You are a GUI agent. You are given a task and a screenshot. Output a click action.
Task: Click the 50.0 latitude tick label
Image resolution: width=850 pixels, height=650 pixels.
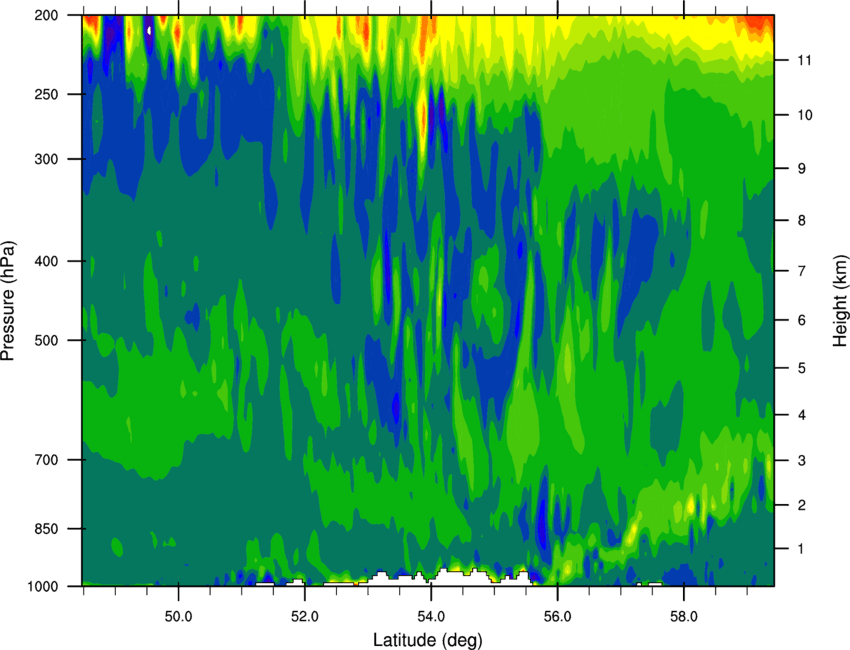[x=178, y=616]
